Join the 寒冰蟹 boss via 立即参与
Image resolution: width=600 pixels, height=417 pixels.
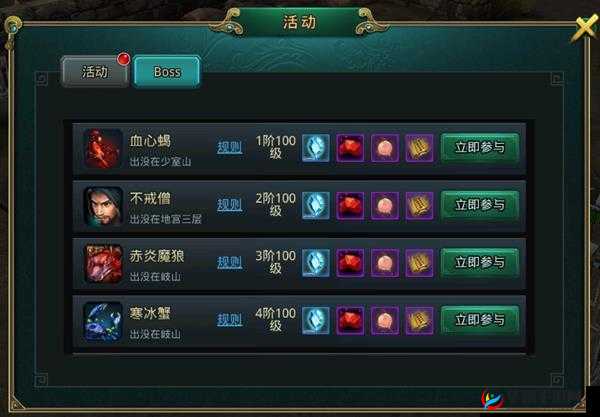480,320
